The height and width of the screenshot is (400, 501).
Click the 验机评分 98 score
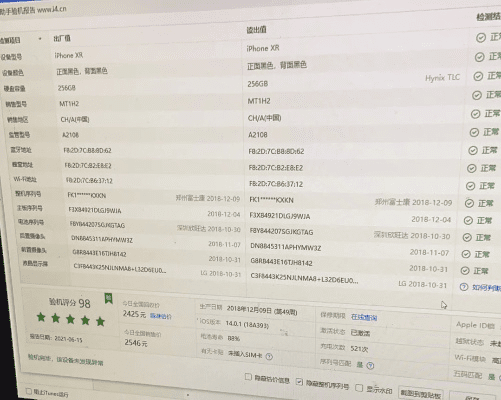[70, 303]
